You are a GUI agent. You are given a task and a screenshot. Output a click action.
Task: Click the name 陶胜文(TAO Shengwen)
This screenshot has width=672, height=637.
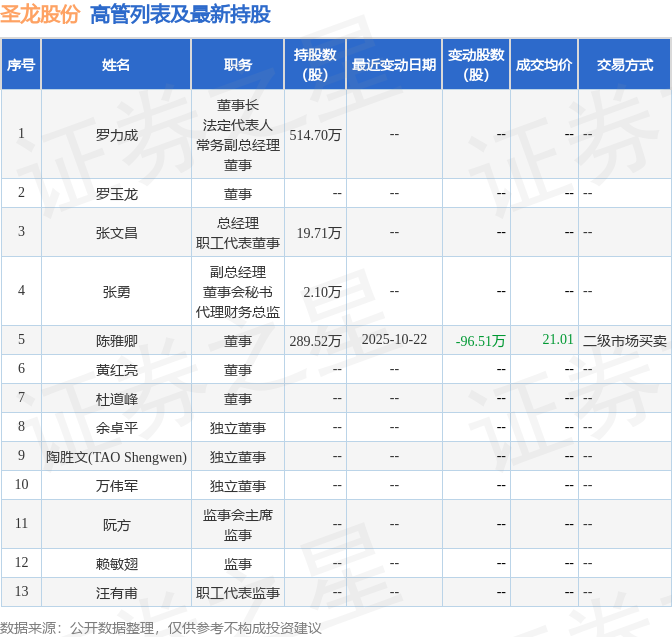[x=117, y=457]
